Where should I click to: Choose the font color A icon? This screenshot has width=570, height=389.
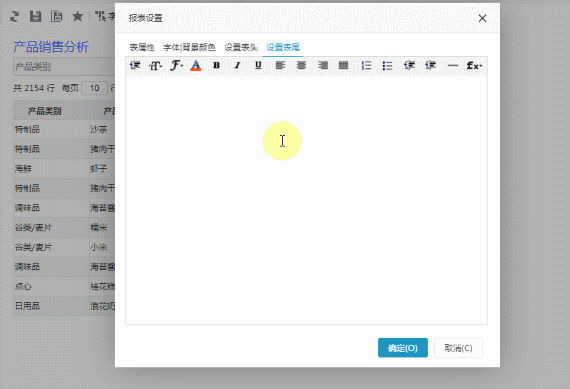click(196, 65)
